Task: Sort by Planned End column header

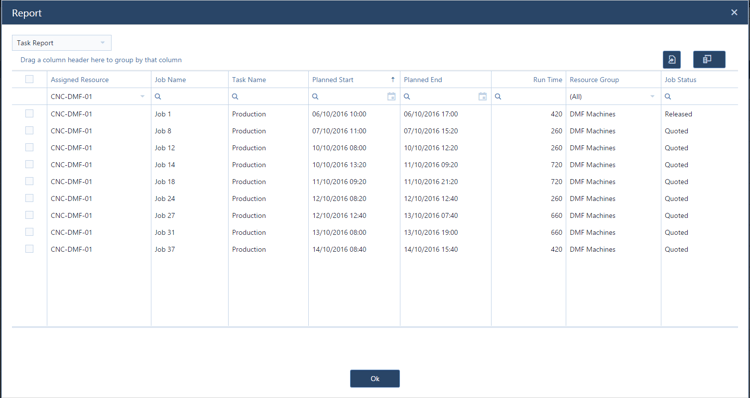Action: click(x=446, y=80)
